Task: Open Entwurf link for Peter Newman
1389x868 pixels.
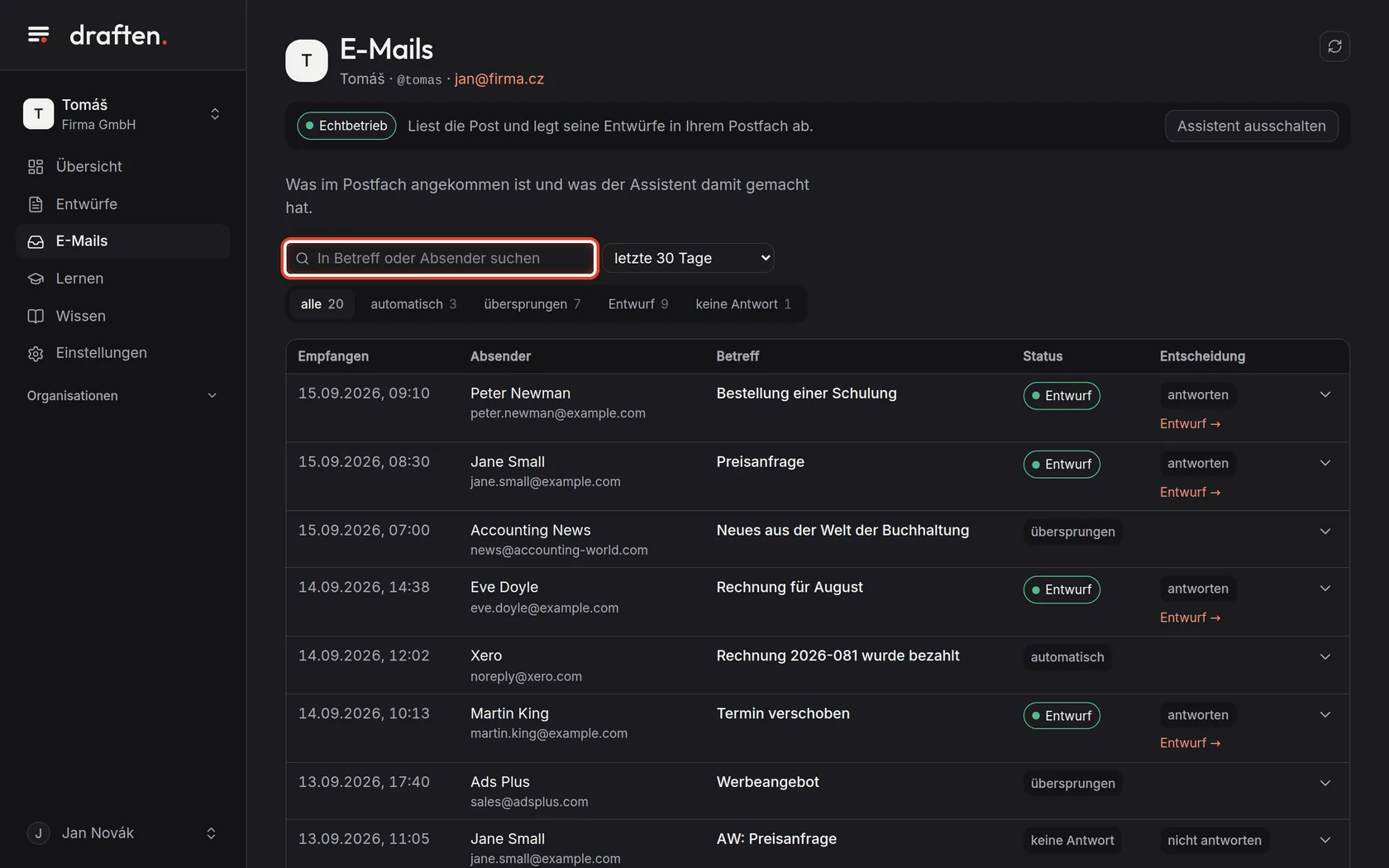Action: coord(1190,424)
